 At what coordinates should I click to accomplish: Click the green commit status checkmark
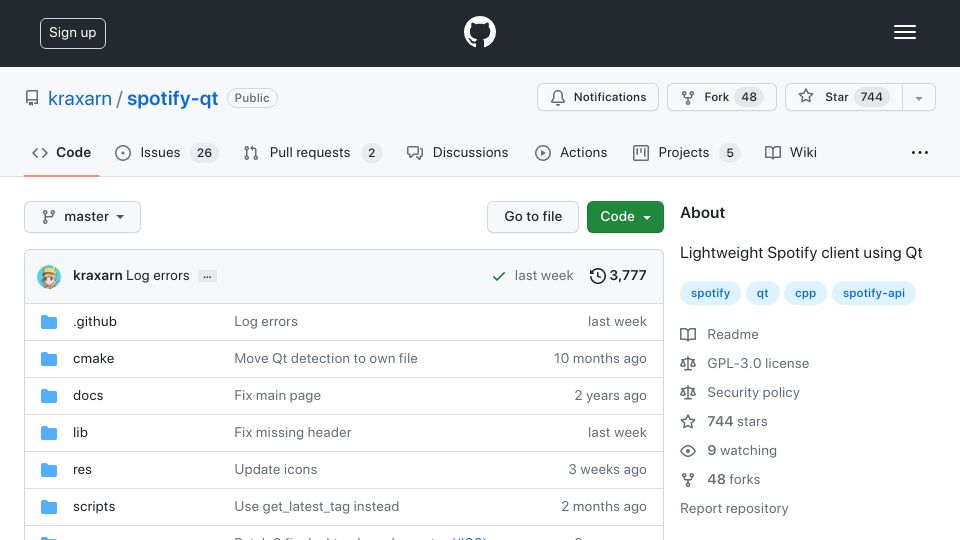tap(499, 276)
